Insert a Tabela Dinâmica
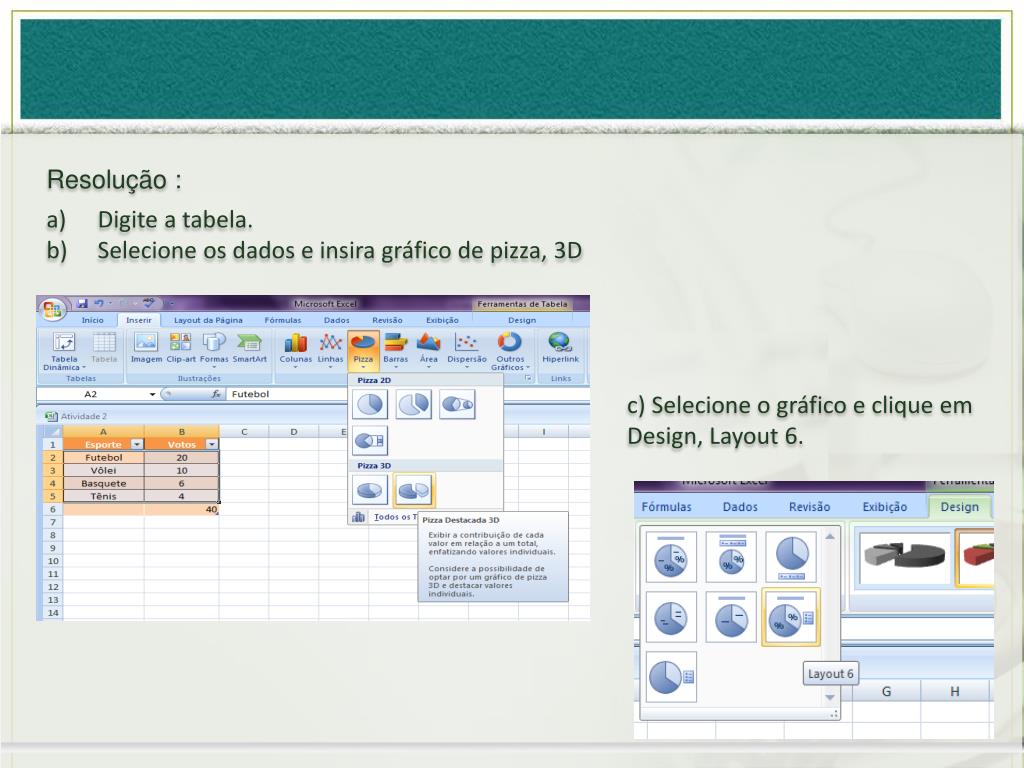 (64, 351)
